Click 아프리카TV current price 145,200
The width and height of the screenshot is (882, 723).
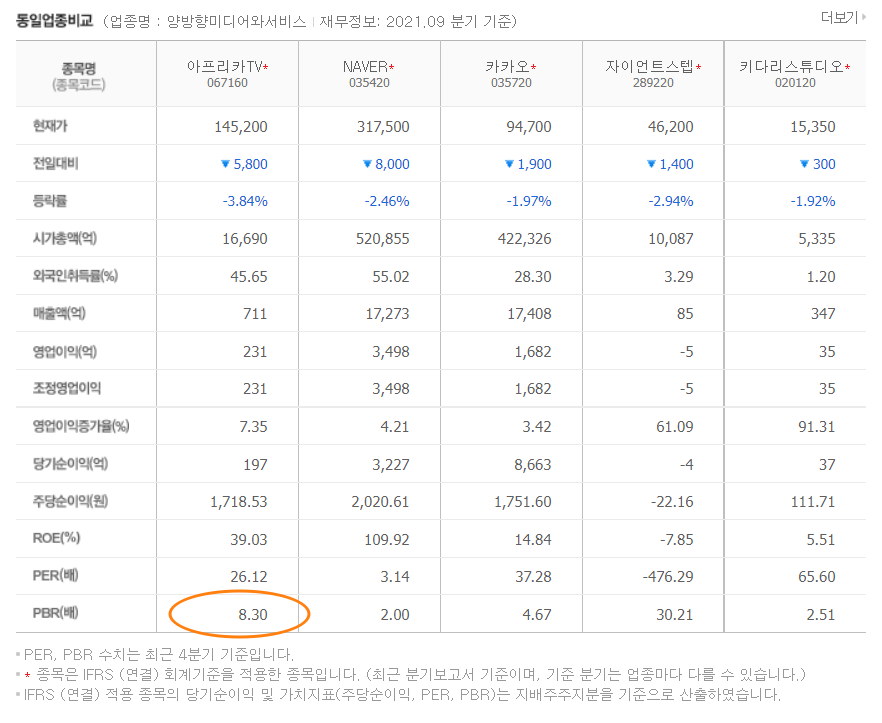pyautogui.click(x=241, y=127)
